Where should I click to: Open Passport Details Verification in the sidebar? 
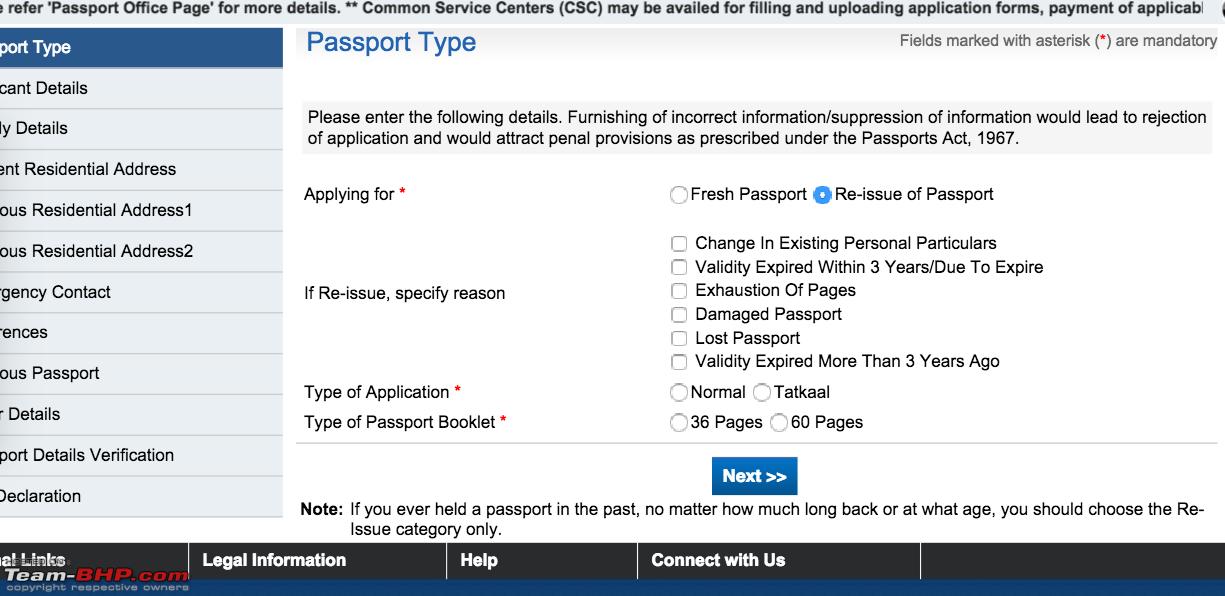tap(141, 456)
